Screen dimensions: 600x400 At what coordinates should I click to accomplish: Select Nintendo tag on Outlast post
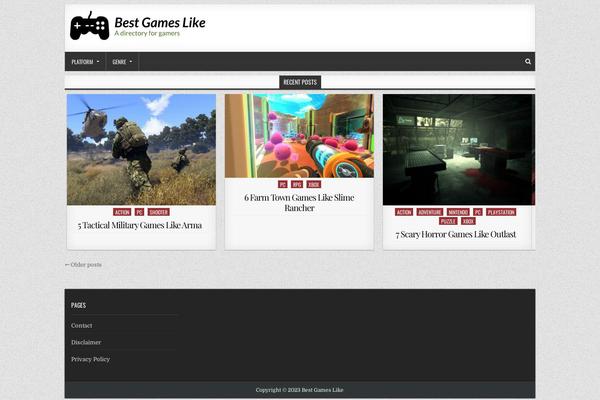point(458,212)
